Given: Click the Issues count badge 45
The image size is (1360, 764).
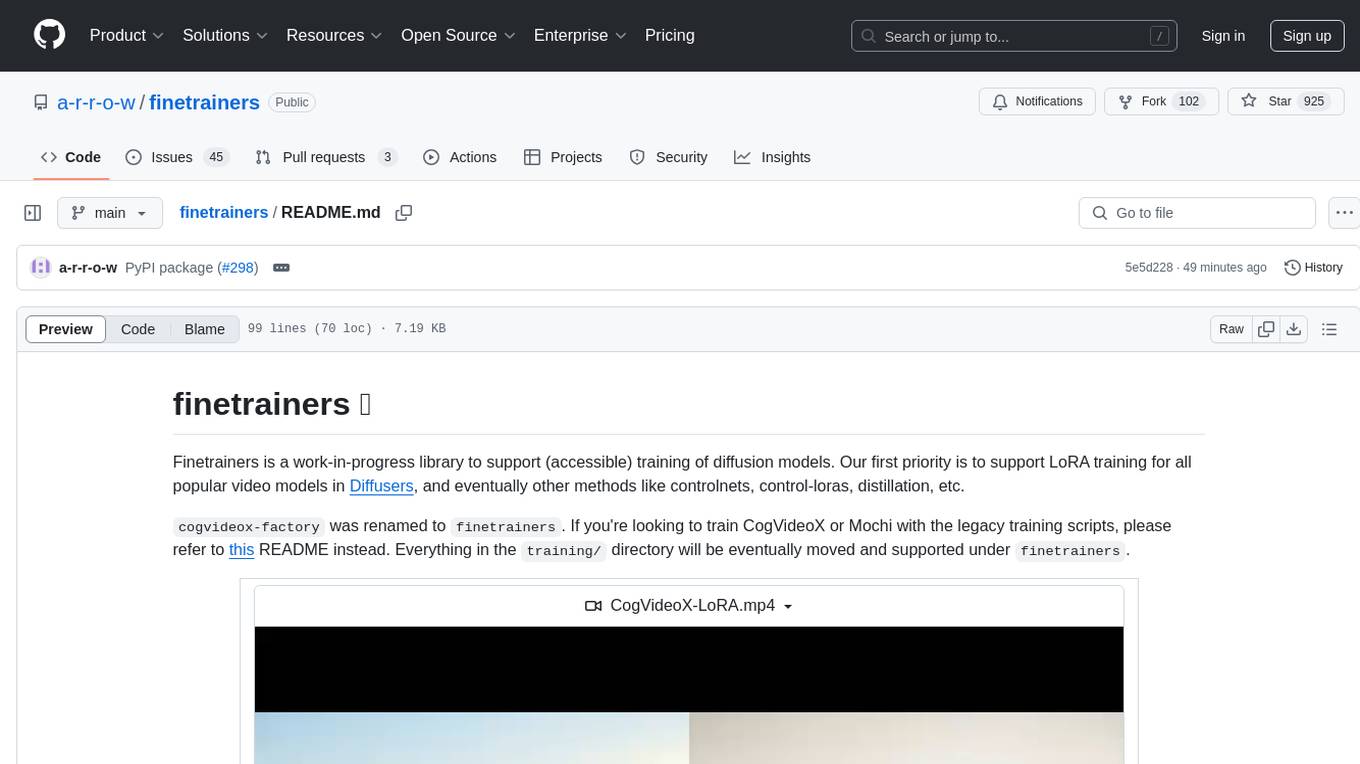Looking at the screenshot, I should coord(215,157).
